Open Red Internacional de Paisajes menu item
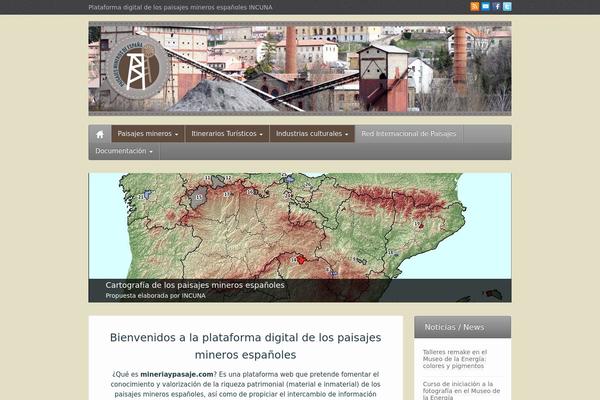Image resolution: width=600 pixels, height=400 pixels. click(409, 134)
